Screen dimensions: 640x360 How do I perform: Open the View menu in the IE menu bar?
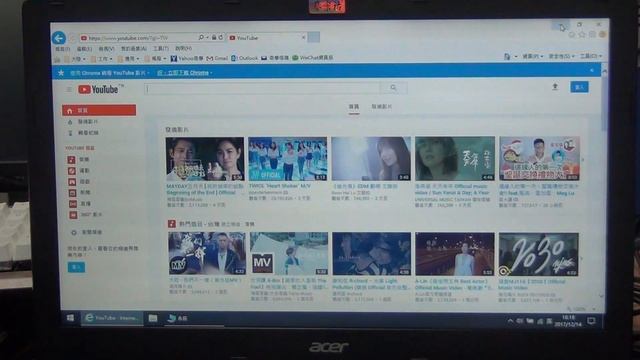(106, 49)
